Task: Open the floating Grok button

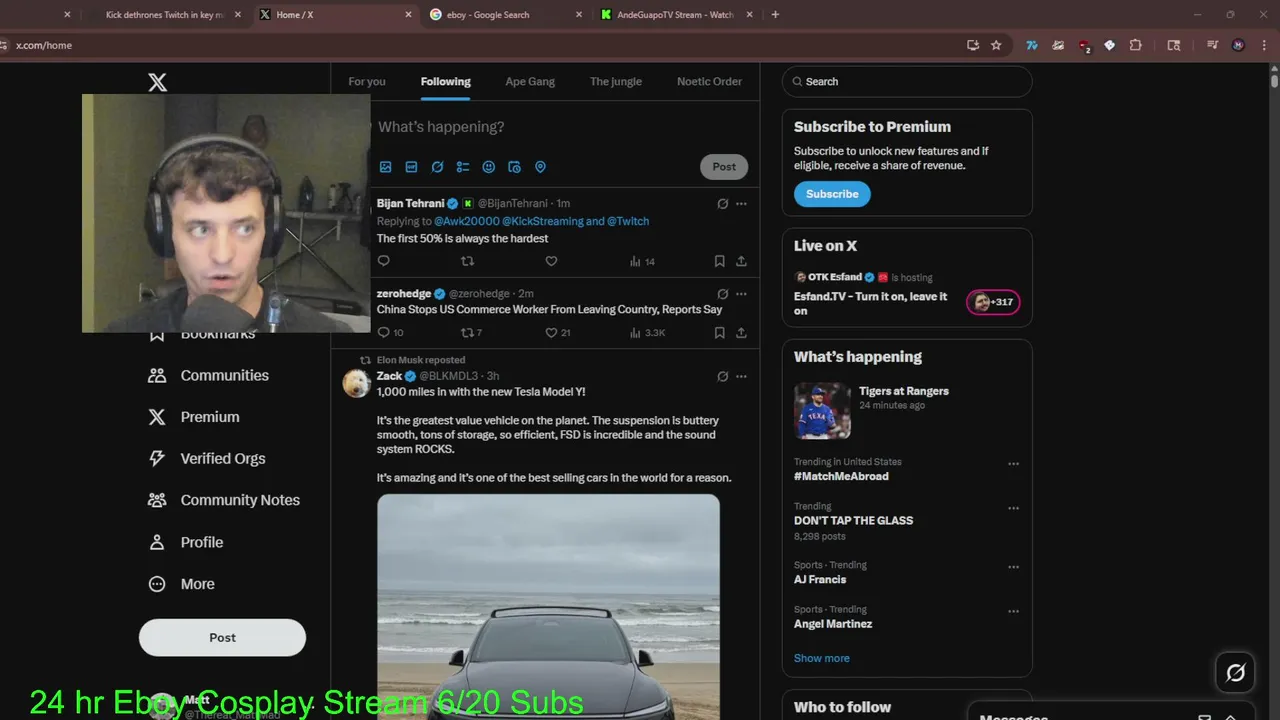Action: (x=1236, y=673)
